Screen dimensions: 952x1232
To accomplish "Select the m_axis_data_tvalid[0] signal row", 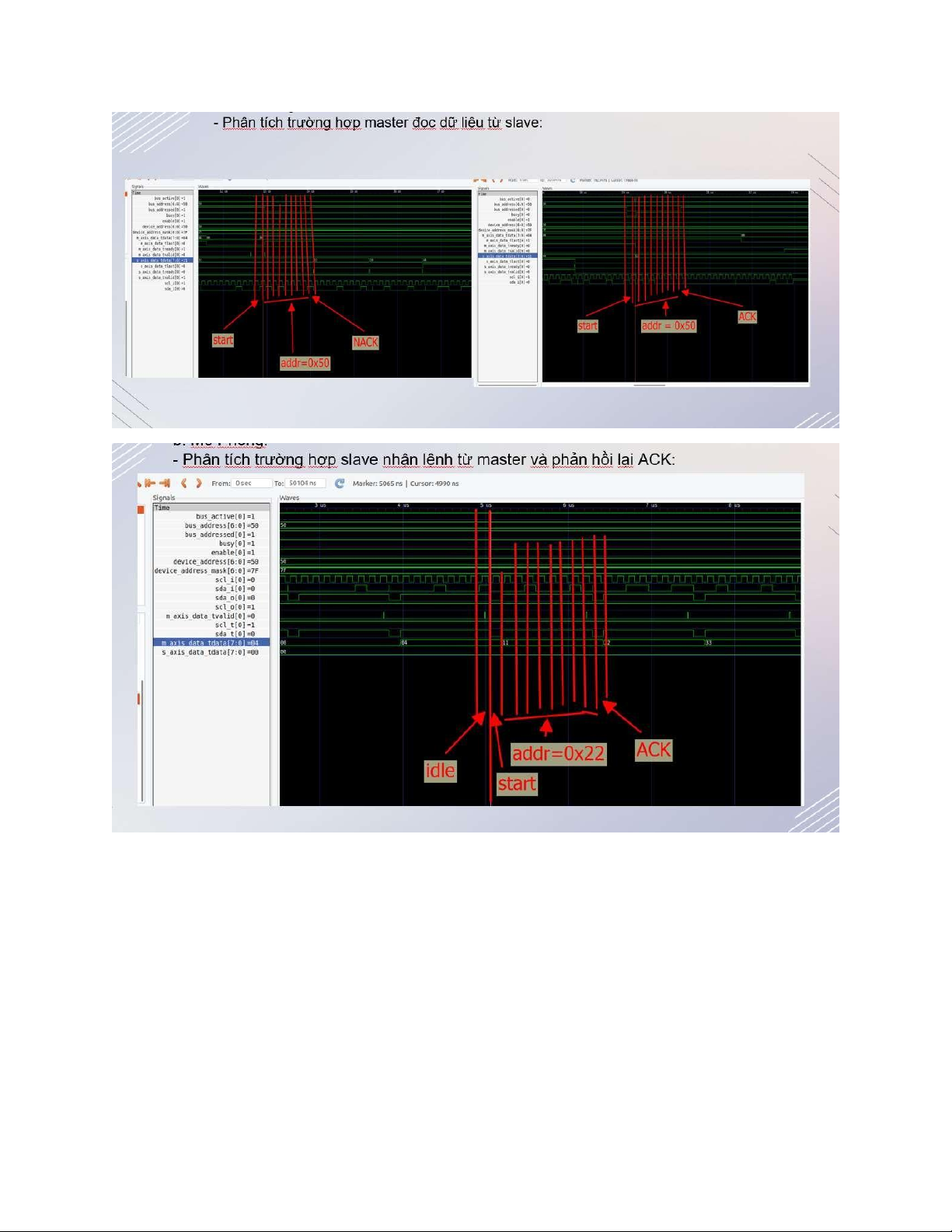I will [x=211, y=616].
